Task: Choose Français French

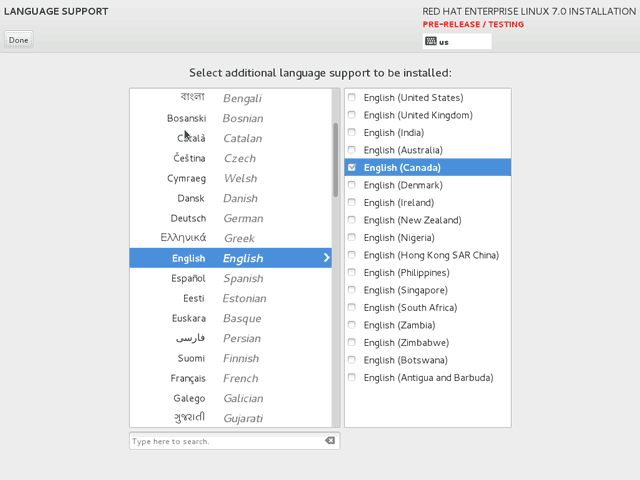Action: click(x=231, y=378)
